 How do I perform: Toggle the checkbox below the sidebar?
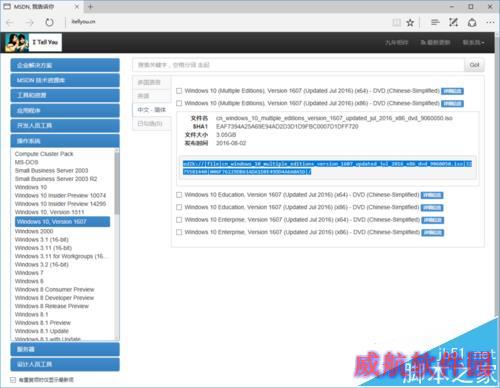[13, 380]
